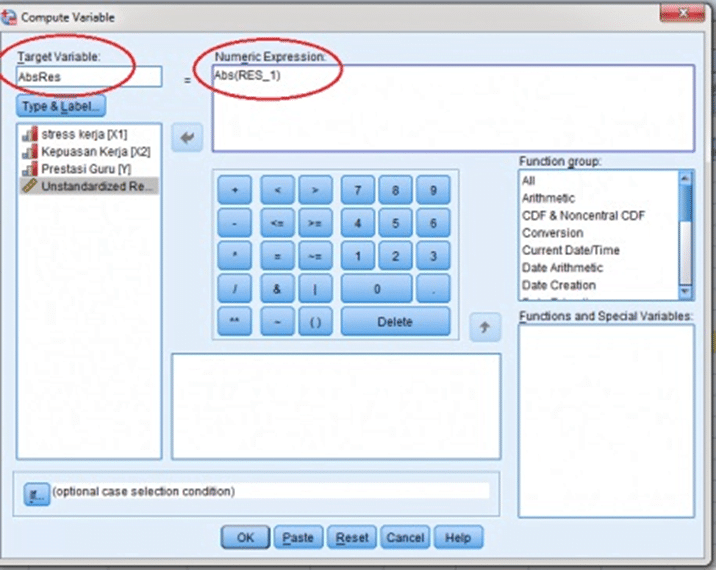Select Prestasi Guru [Y] variable
The image size is (716, 570).
coord(89,169)
